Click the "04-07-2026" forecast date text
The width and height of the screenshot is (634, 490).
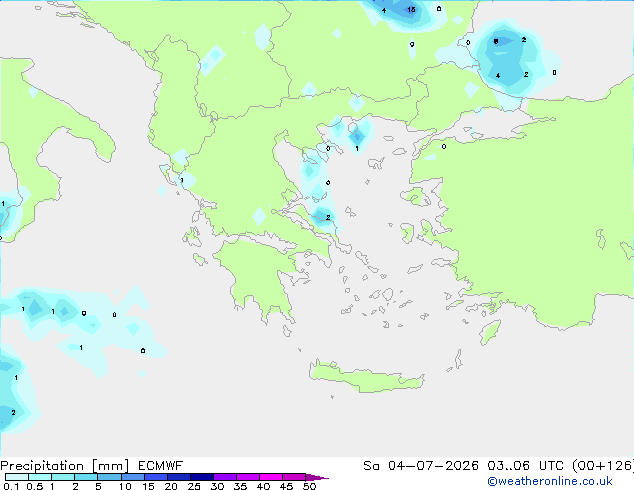tap(433, 466)
